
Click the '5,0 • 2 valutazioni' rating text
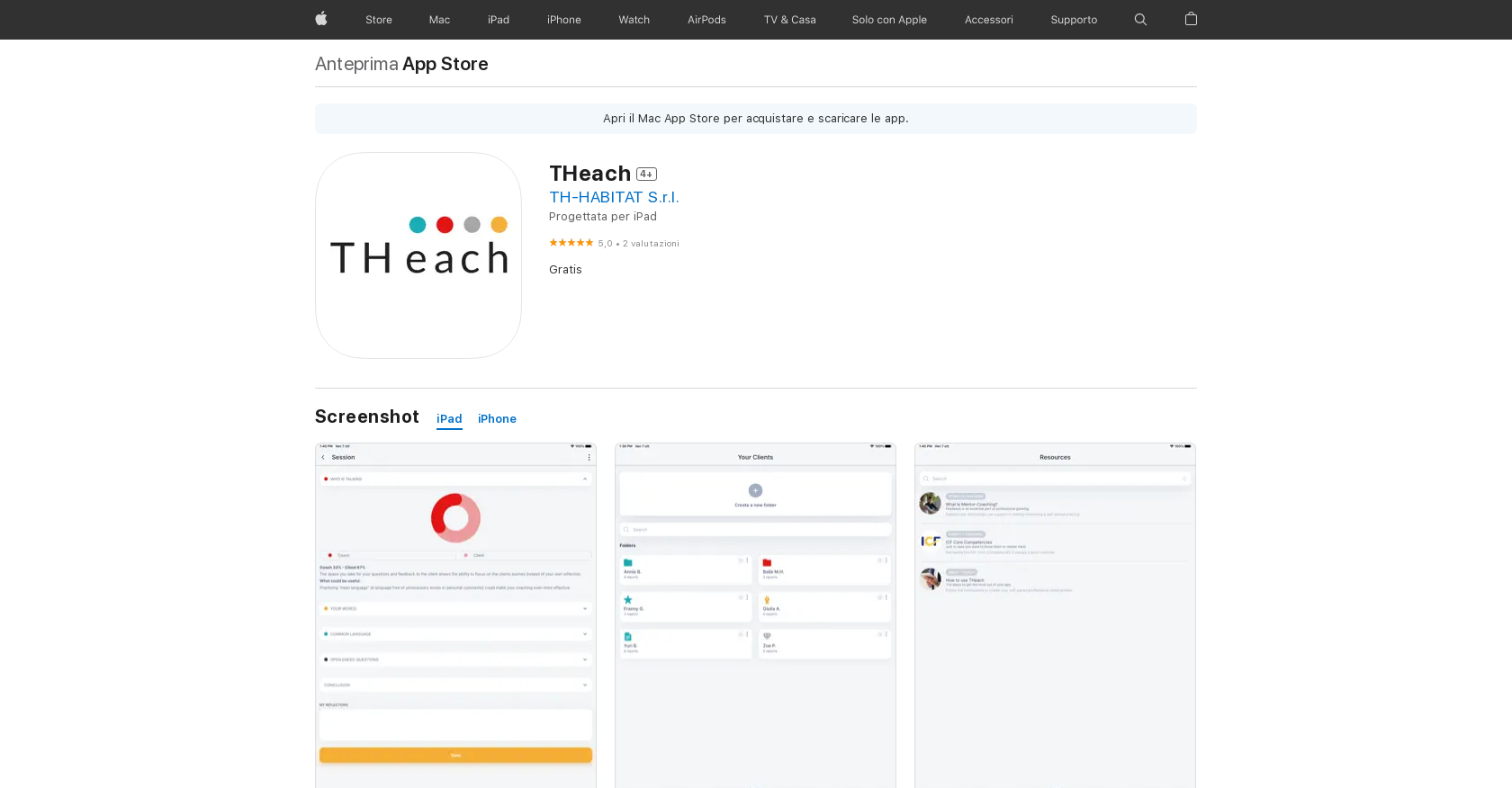(x=639, y=244)
